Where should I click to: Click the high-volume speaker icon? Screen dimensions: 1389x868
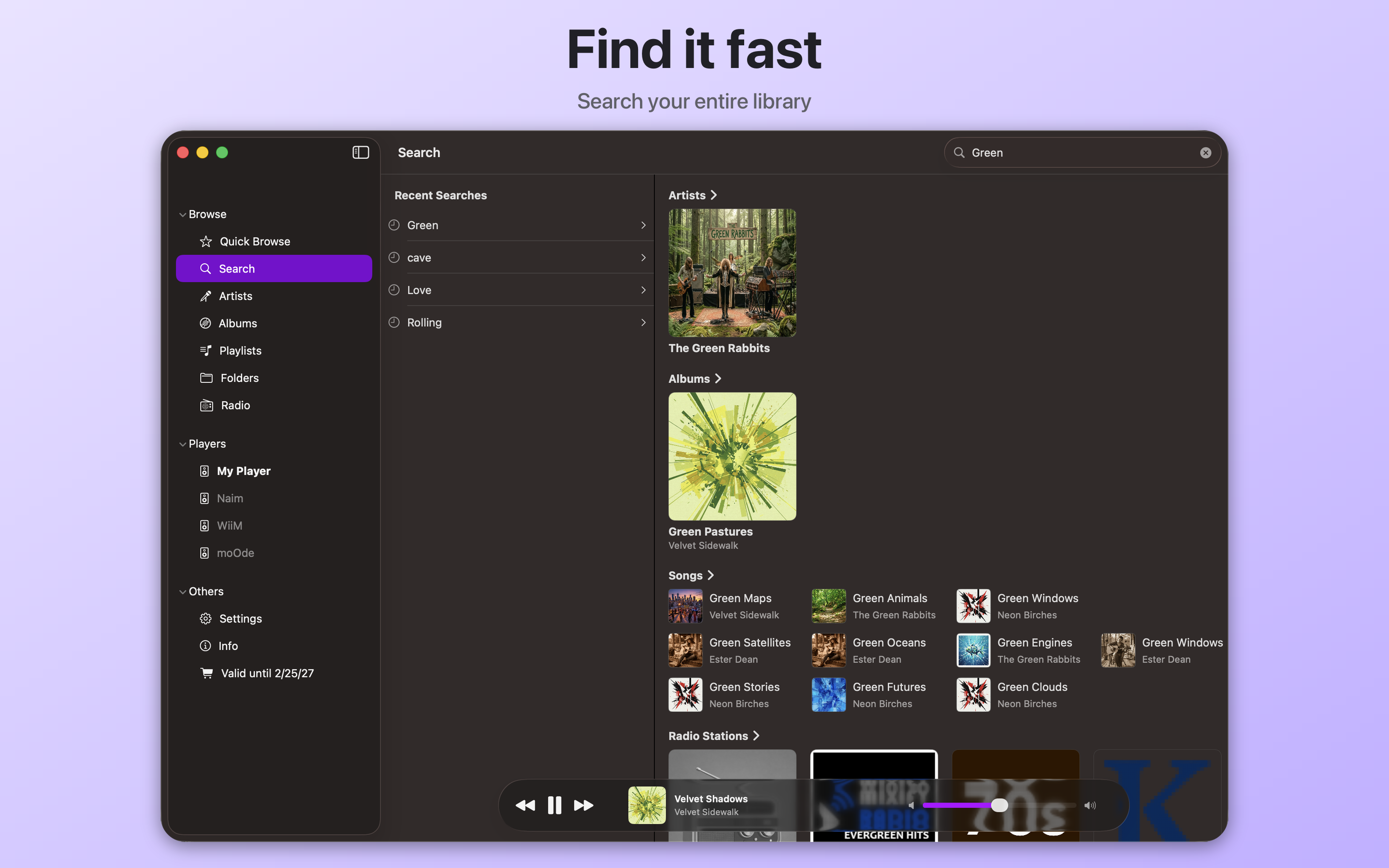(x=1090, y=805)
